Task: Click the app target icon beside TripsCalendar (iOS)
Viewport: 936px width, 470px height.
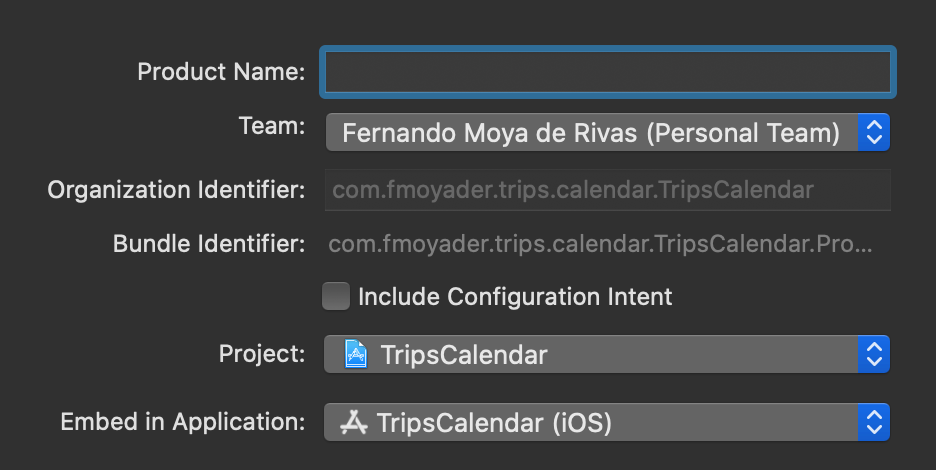Action: click(x=355, y=422)
